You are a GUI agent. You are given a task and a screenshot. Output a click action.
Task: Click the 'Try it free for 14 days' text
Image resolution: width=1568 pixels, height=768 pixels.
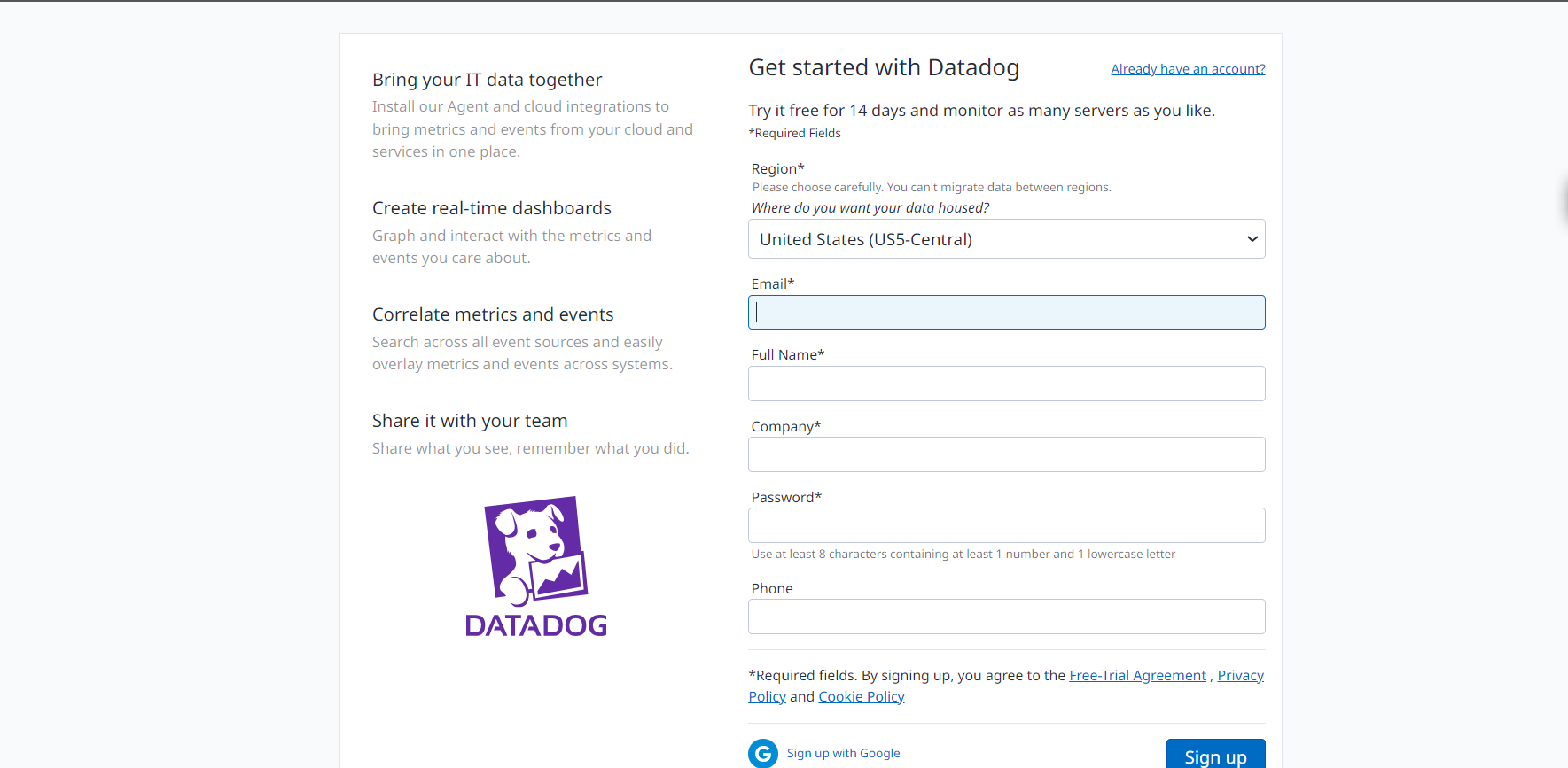pos(982,111)
